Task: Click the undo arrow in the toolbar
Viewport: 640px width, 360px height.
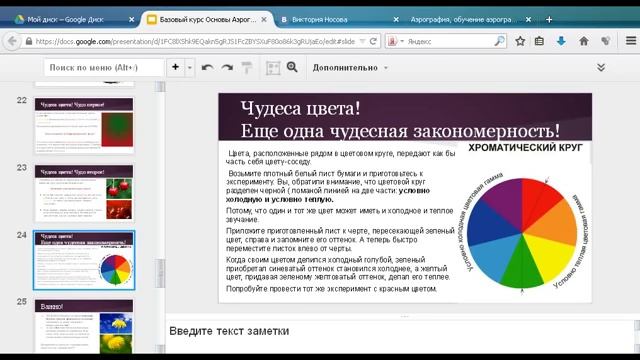Action: pyautogui.click(x=207, y=68)
